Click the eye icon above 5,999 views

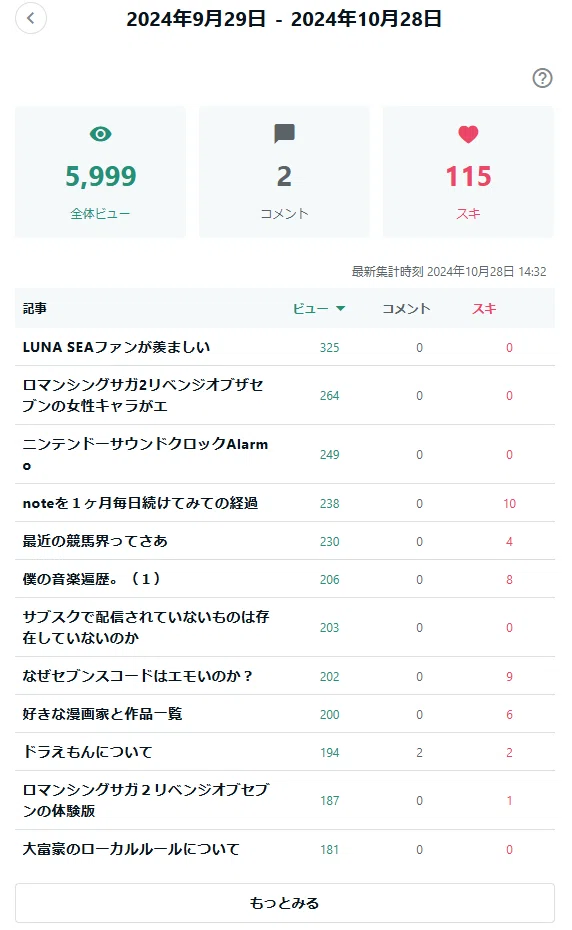(x=100, y=134)
